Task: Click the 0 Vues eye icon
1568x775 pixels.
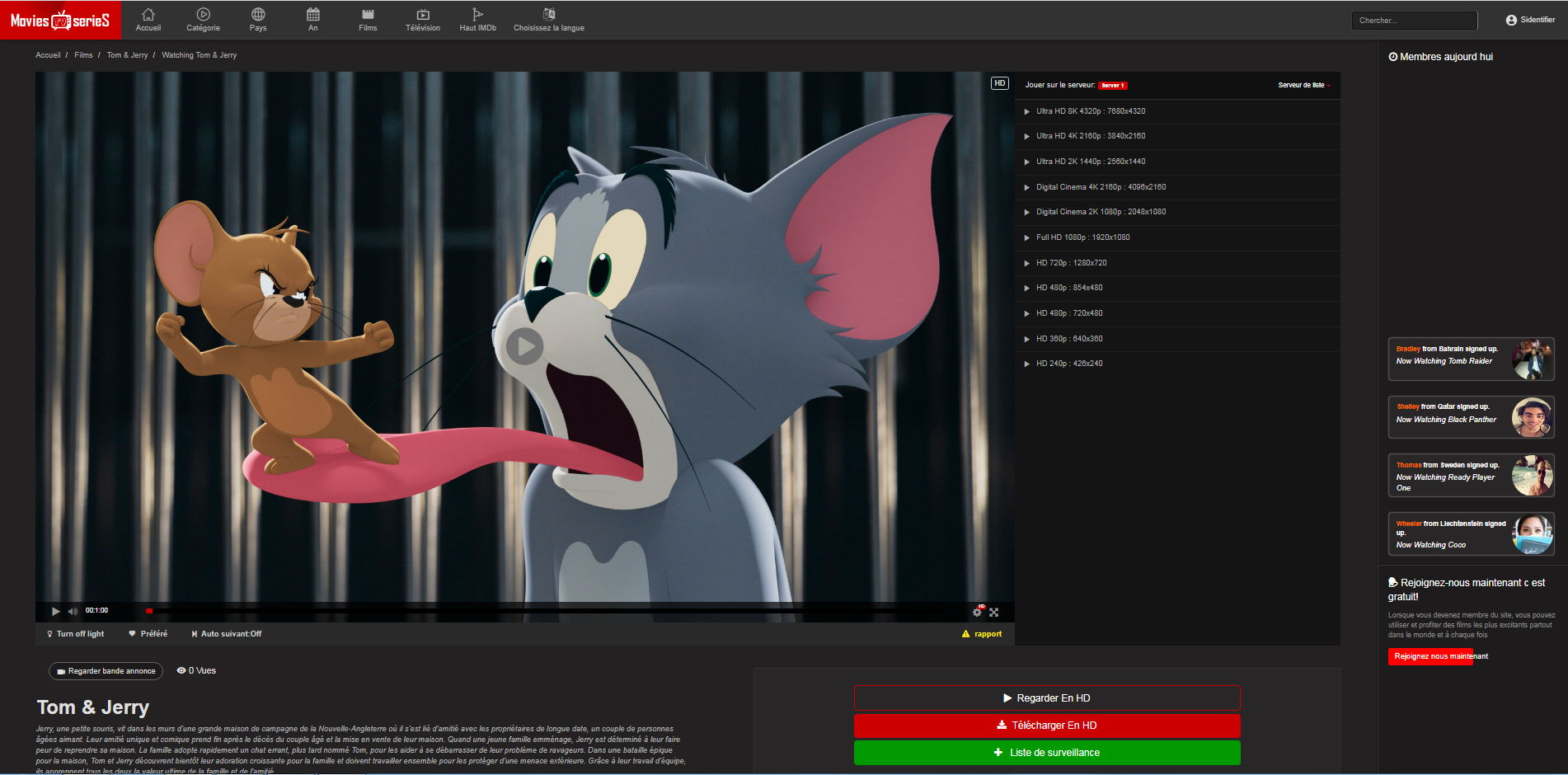Action: point(181,670)
